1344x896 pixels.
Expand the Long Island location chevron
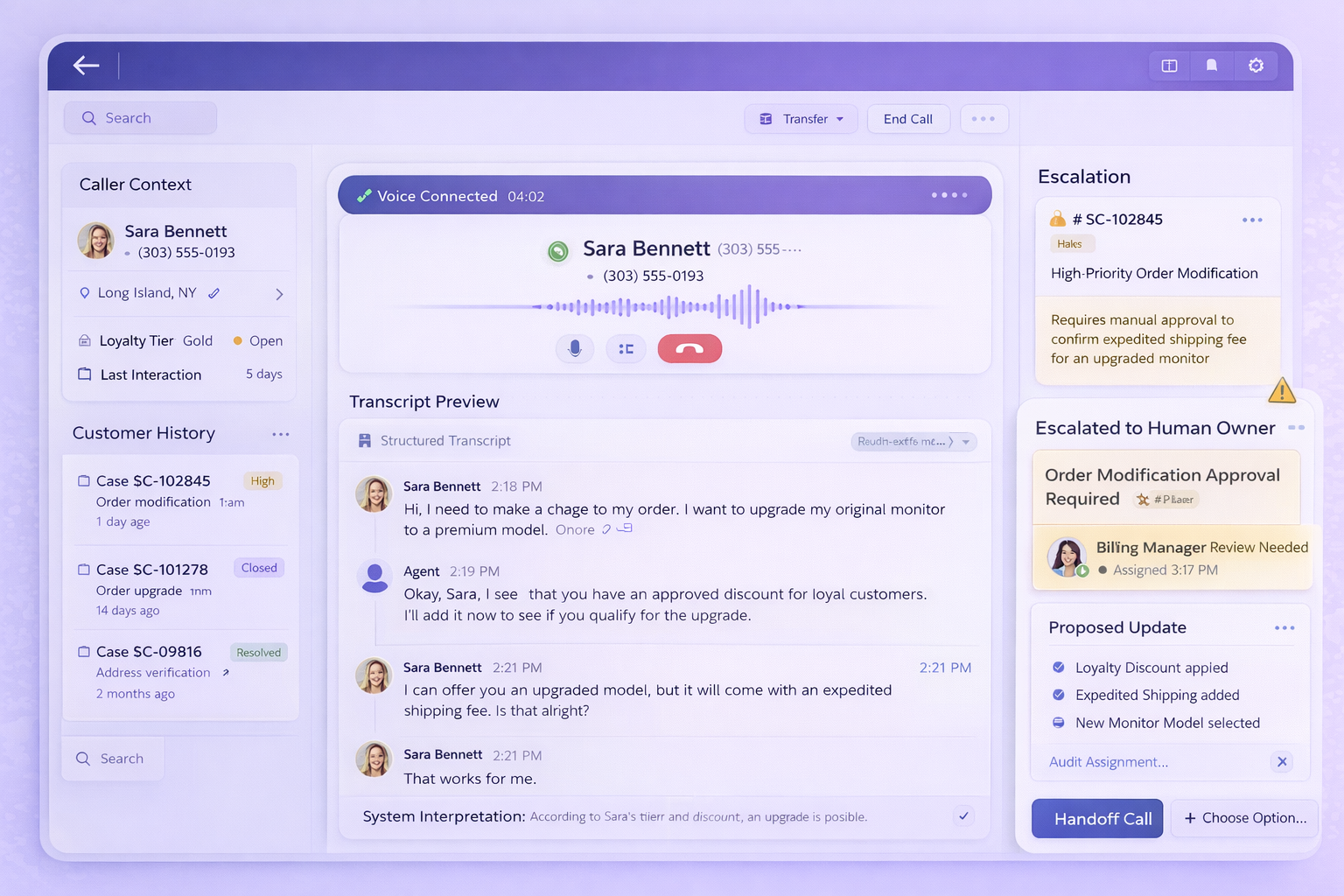pos(279,294)
